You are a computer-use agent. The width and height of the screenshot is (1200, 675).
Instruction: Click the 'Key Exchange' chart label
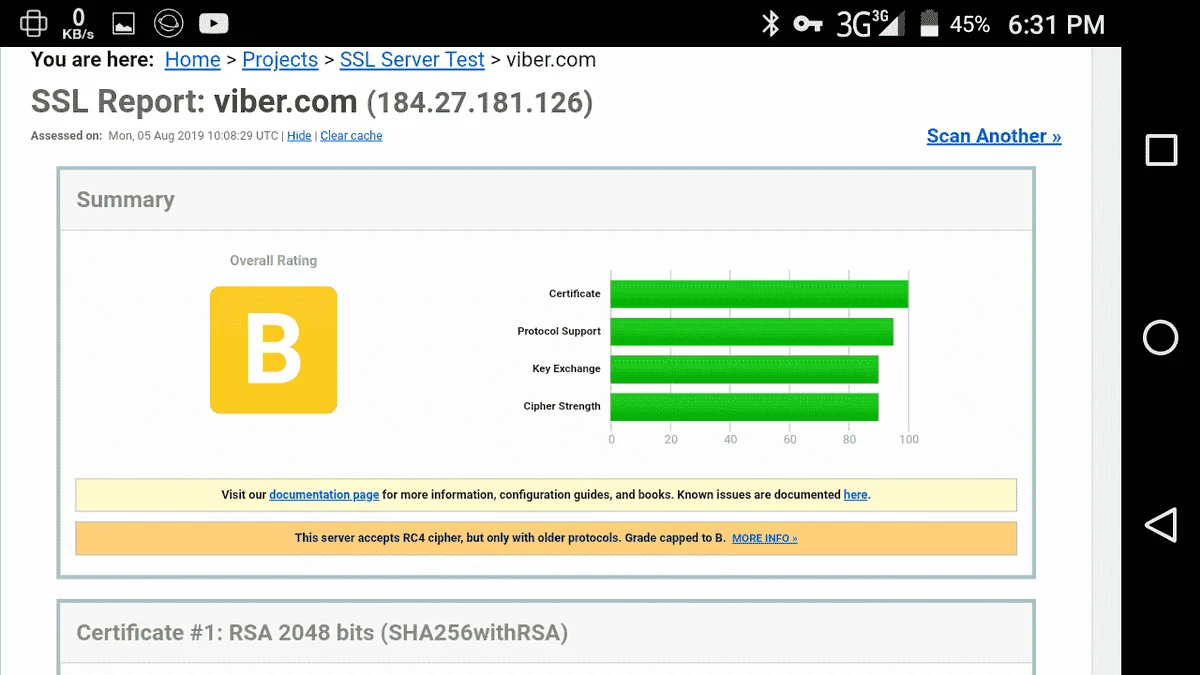pyautogui.click(x=566, y=369)
